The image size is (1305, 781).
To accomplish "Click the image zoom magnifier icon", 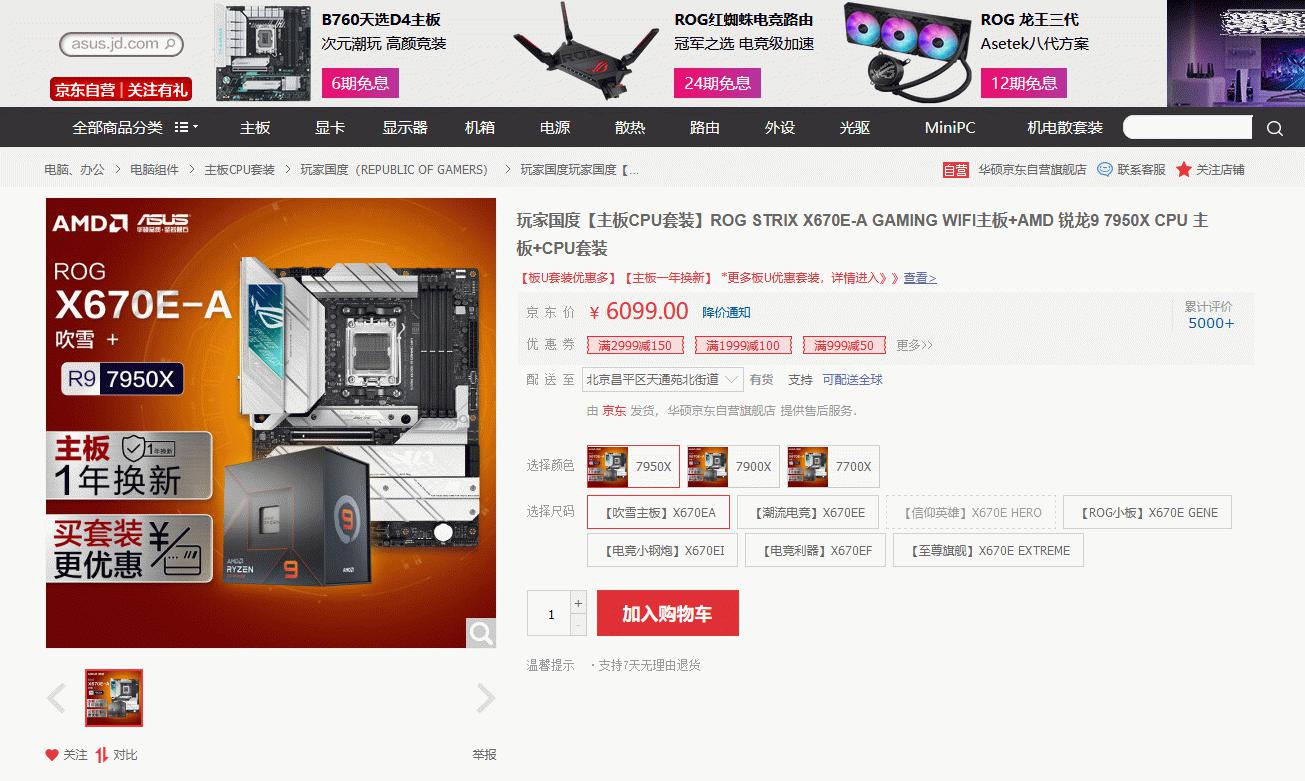I will 481,633.
